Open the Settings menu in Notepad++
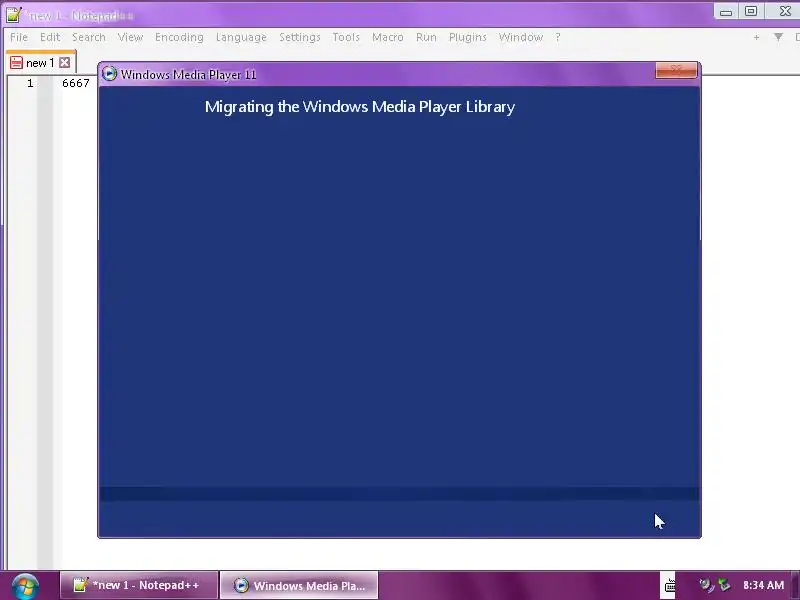800x600 pixels. pyautogui.click(x=299, y=37)
